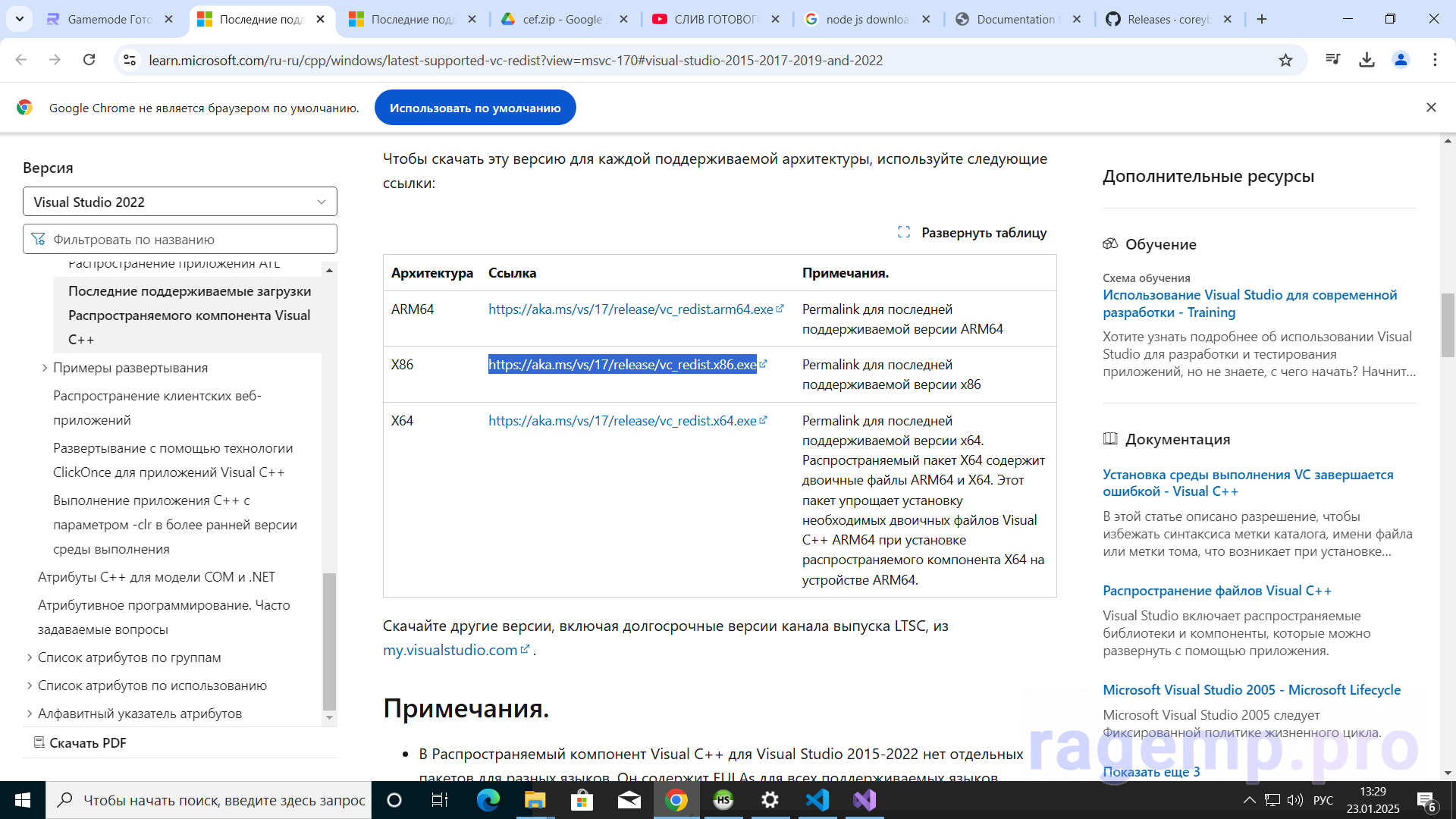Viewport: 1456px width, 819px height.
Task: Click the browser forward arrow
Action: point(55,60)
